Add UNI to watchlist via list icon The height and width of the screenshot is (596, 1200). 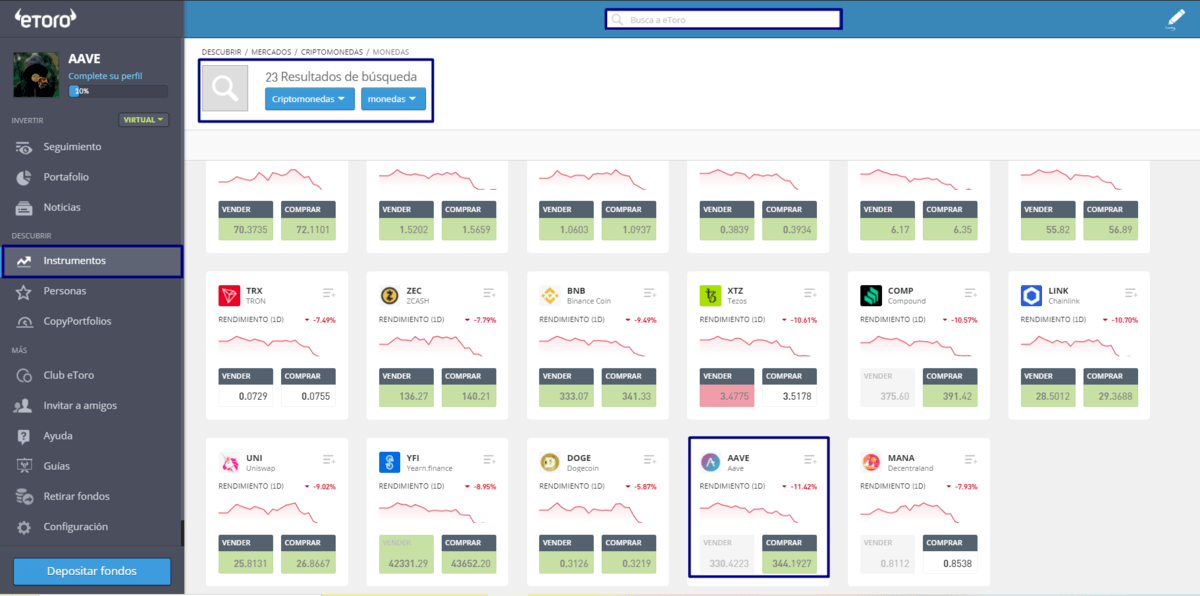pos(329,459)
